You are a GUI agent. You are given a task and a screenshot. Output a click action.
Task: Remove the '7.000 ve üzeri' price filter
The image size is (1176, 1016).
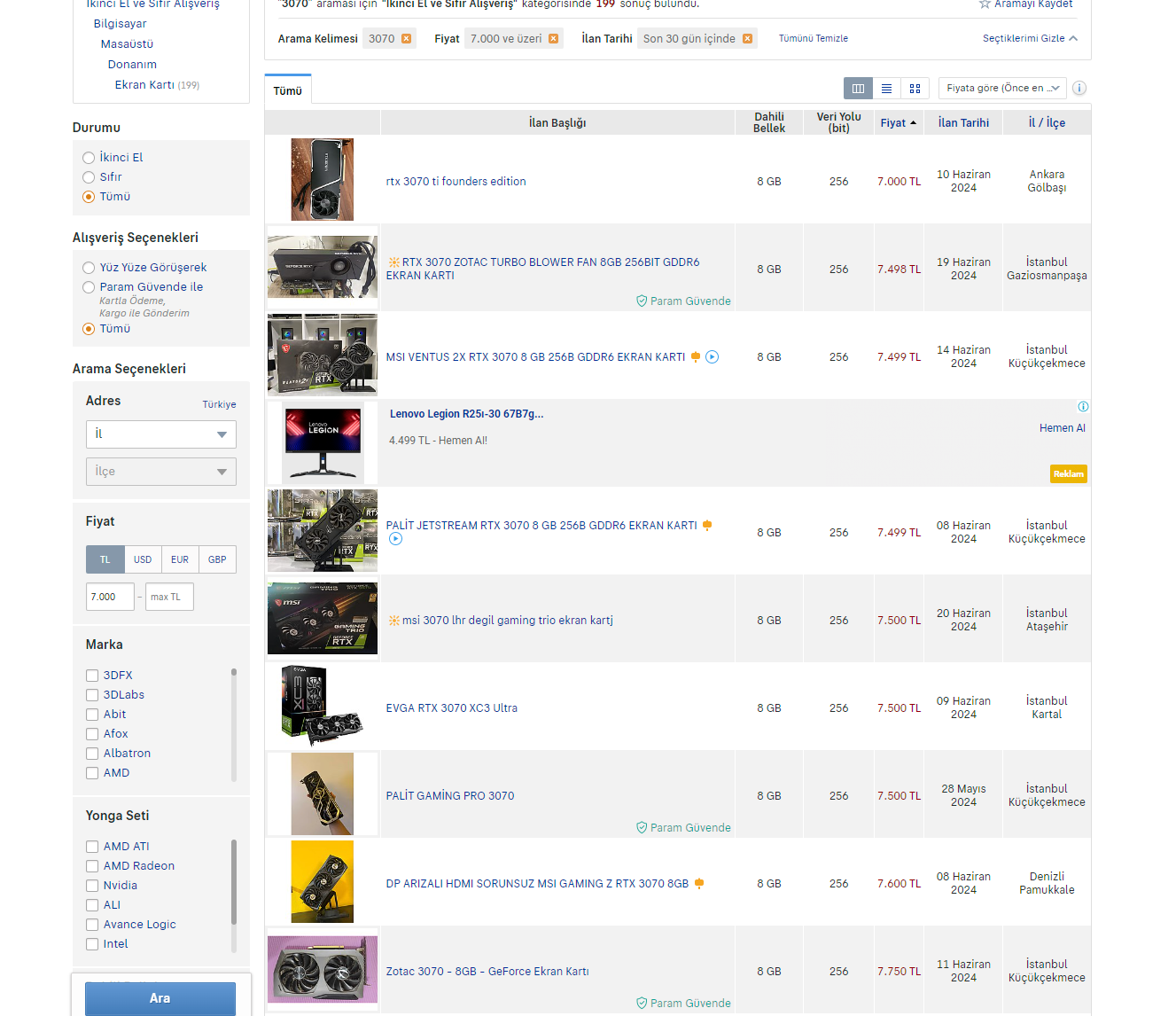click(553, 39)
